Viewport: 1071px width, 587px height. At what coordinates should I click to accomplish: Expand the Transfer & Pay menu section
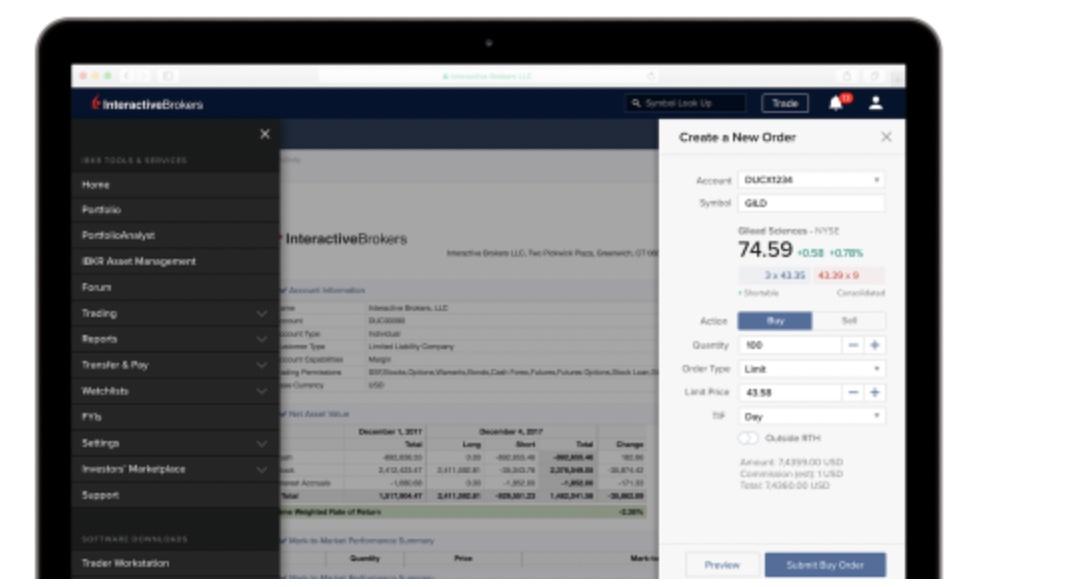coord(175,366)
